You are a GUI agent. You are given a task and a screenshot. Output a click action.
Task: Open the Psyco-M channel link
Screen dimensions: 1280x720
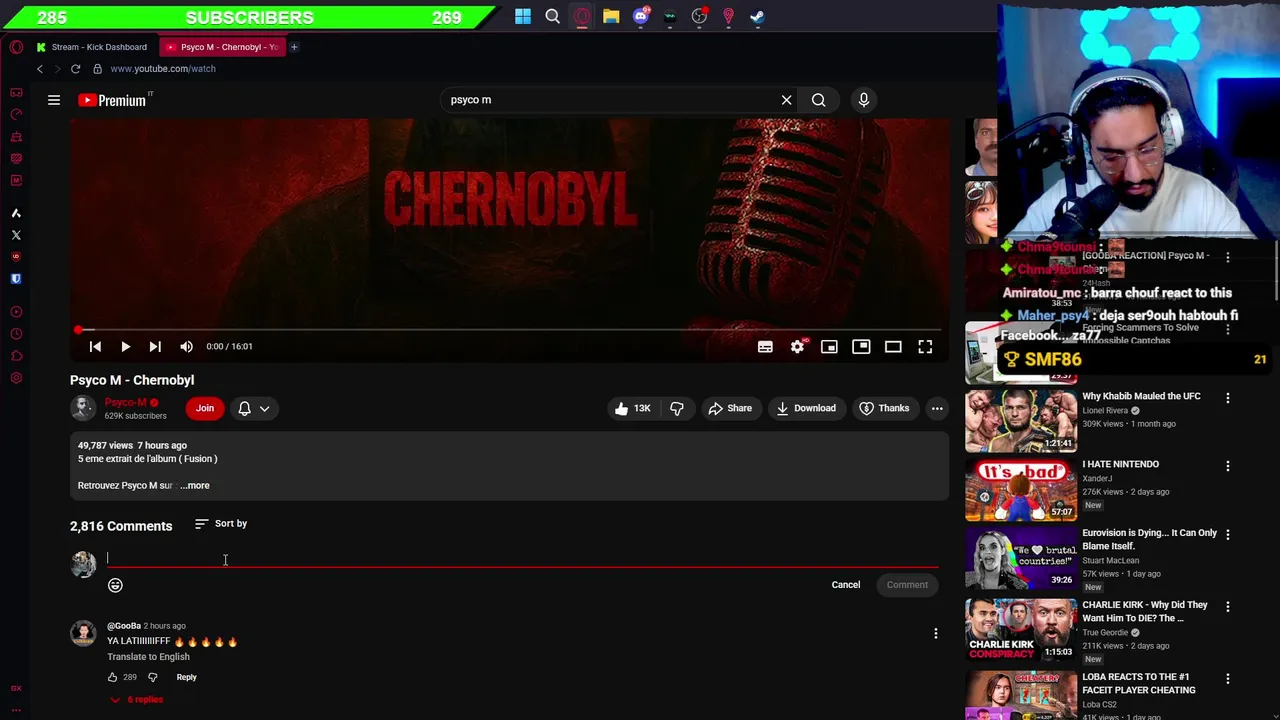coord(126,402)
